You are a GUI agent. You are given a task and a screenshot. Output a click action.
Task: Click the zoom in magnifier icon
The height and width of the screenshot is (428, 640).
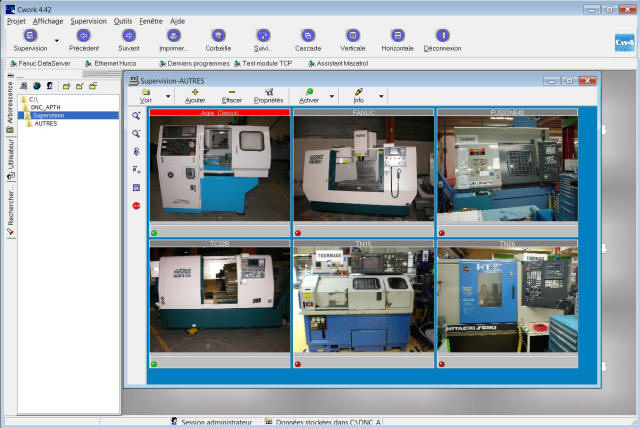136,116
